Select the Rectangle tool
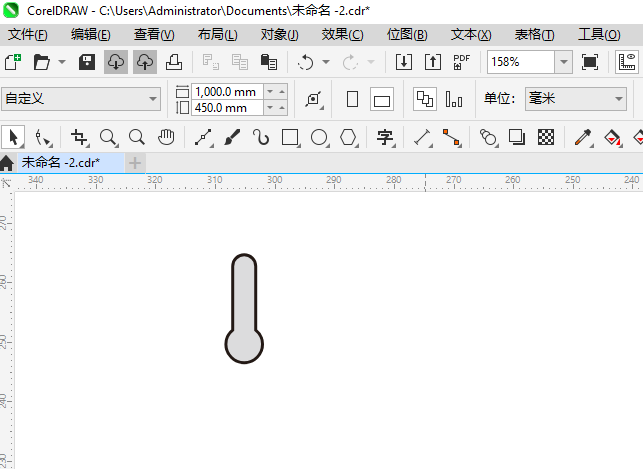 290,137
